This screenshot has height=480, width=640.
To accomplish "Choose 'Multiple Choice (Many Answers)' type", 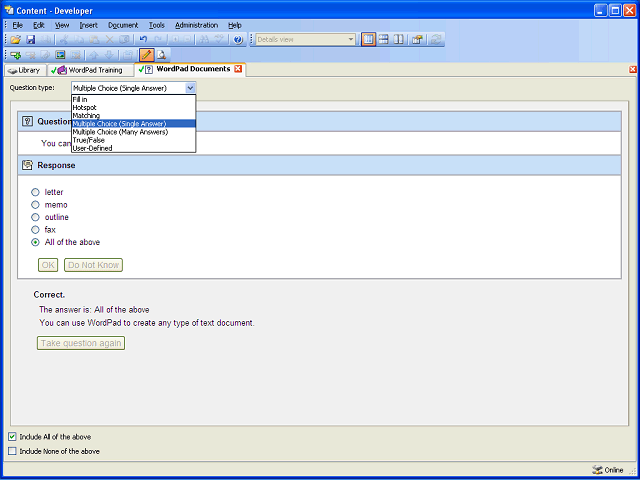I will (133, 132).
